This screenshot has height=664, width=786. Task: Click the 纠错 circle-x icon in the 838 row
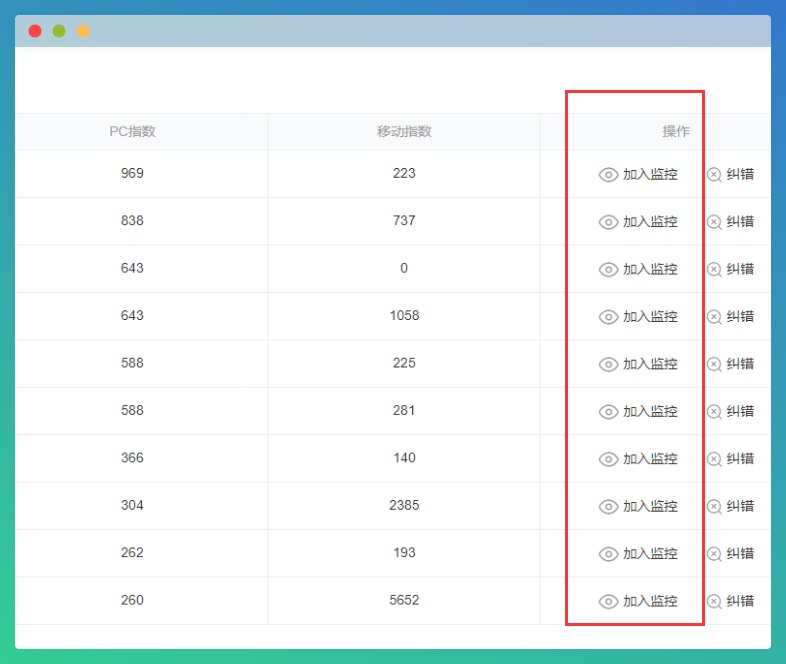coord(714,222)
